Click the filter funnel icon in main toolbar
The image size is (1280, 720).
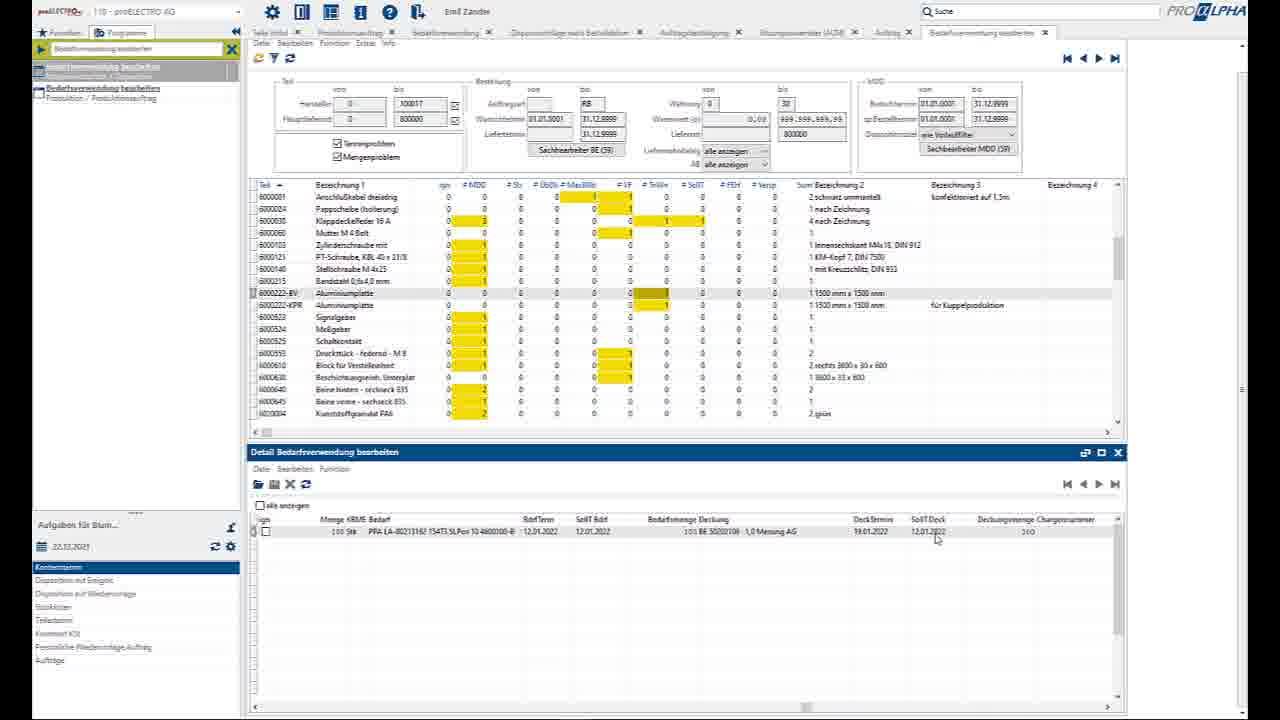(274, 58)
